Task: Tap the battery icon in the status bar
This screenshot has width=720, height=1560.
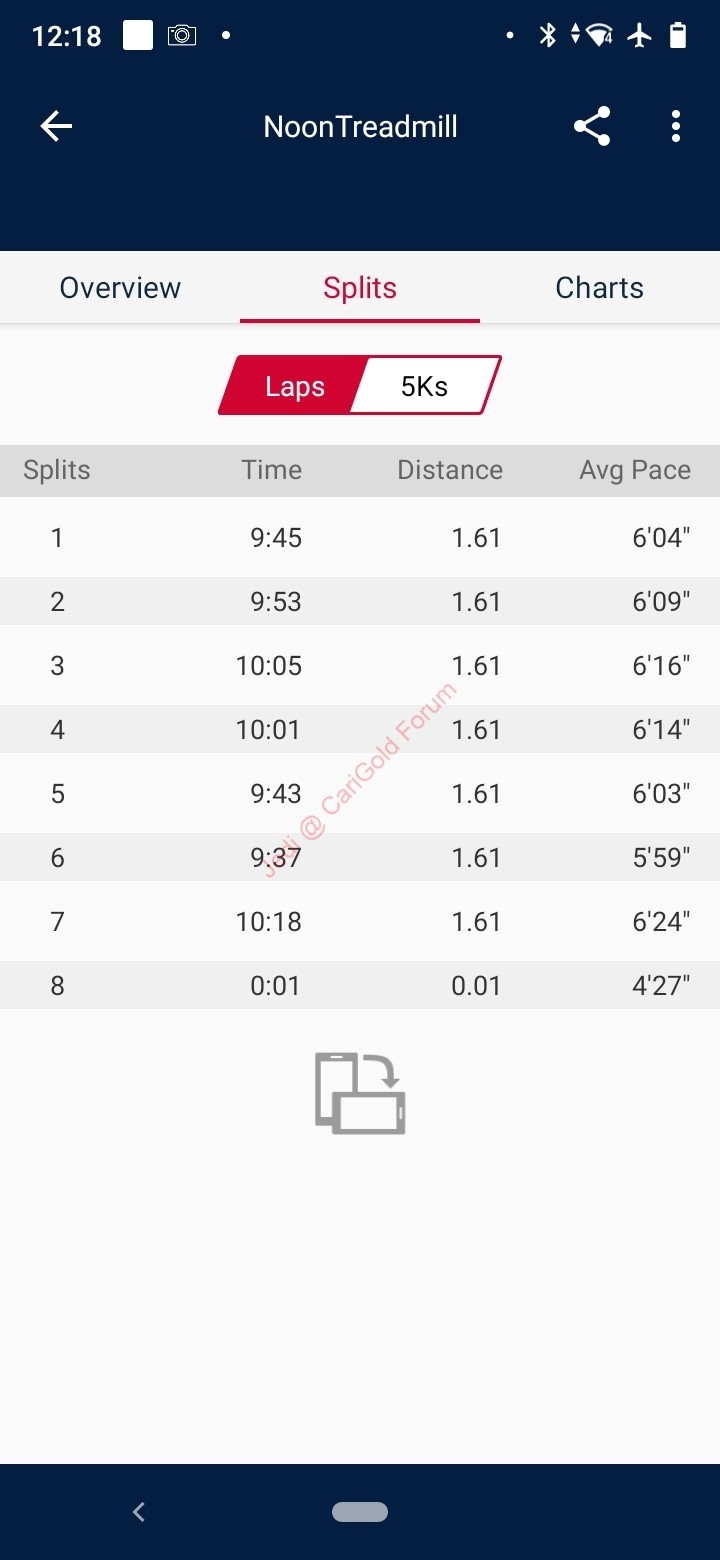Action: (678, 36)
